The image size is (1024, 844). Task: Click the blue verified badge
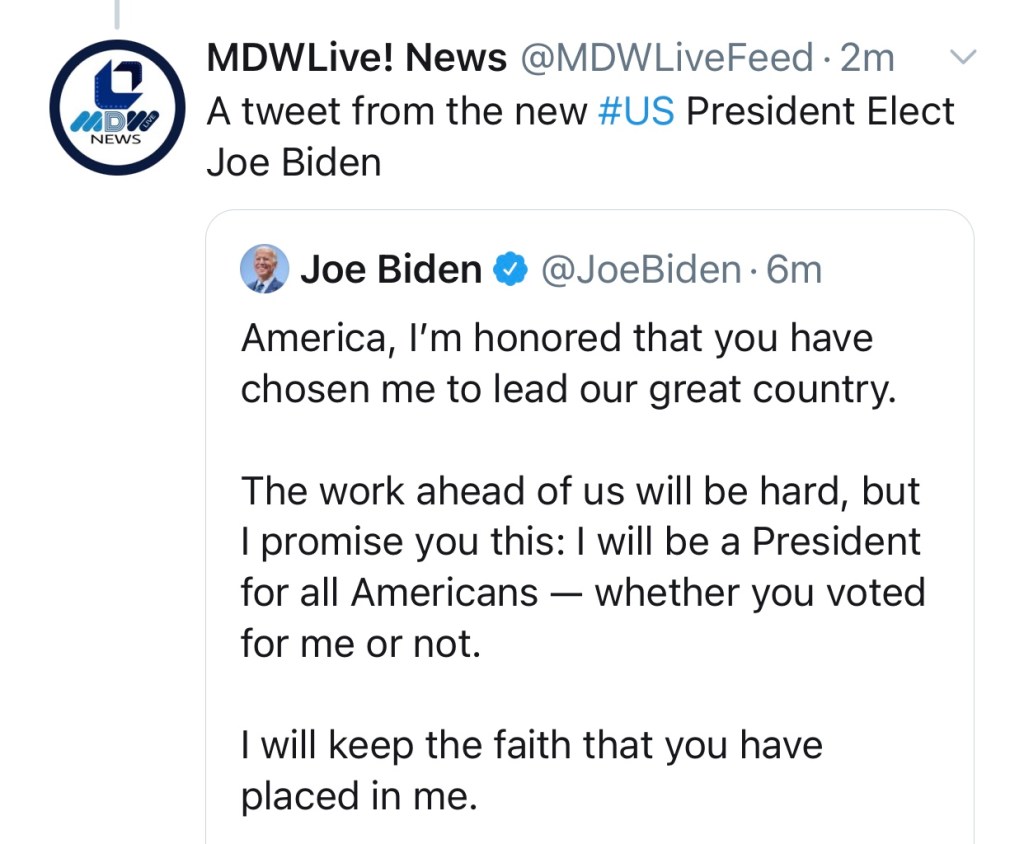(x=511, y=269)
